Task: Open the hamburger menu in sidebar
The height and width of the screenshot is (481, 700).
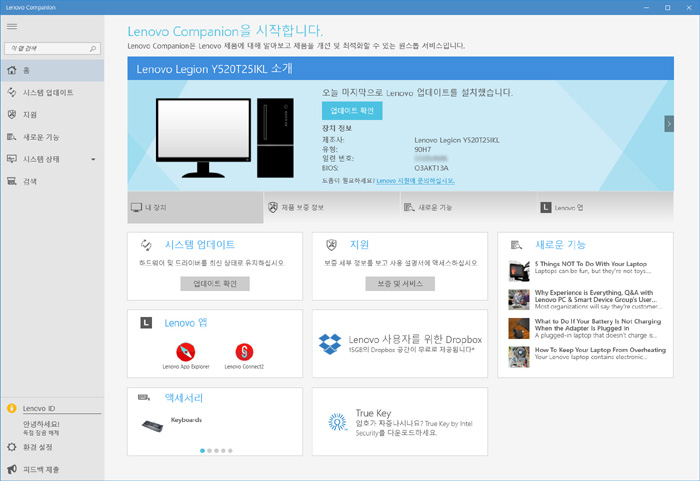Action: [12, 26]
